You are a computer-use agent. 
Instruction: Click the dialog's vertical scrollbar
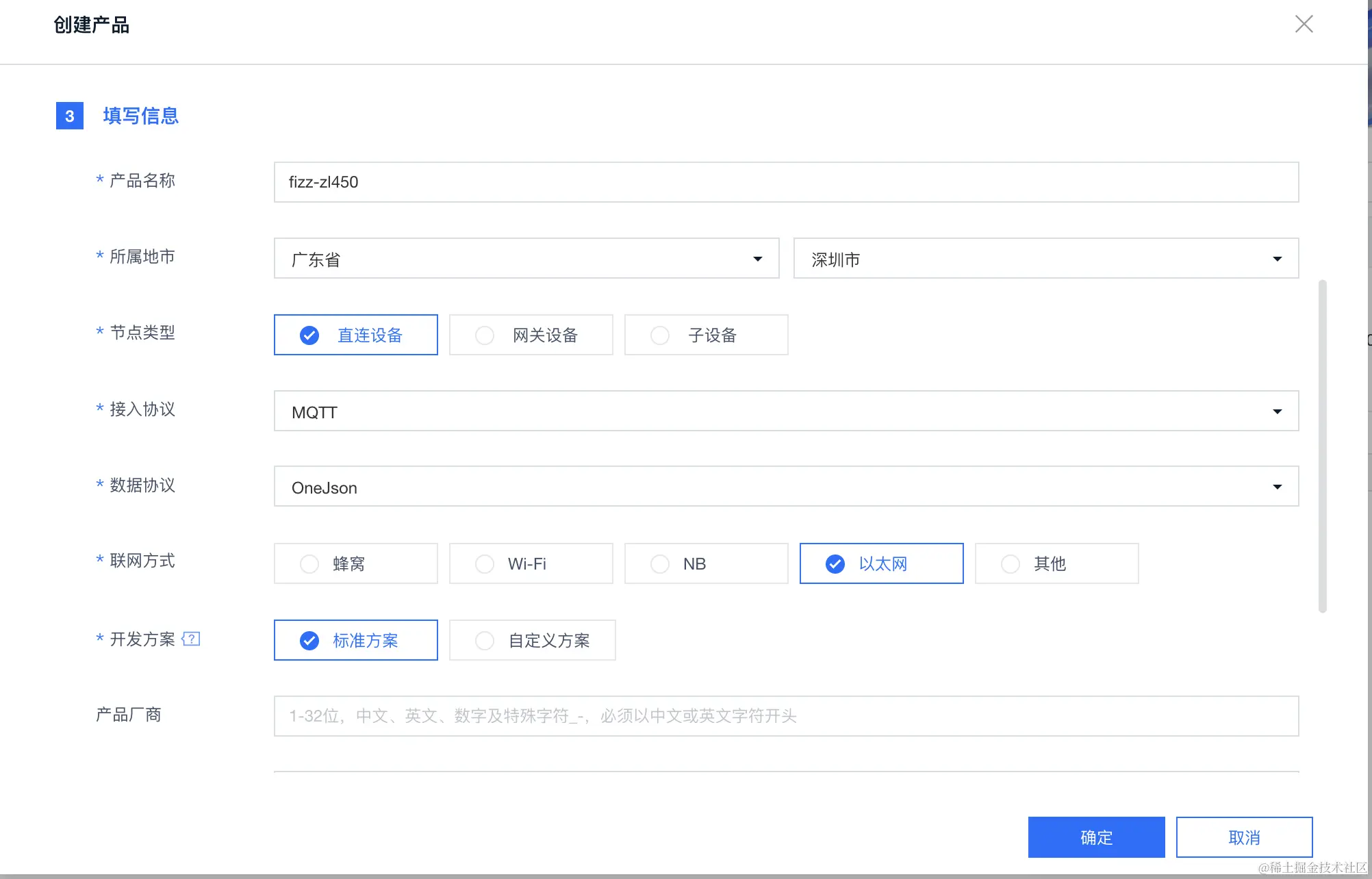(1323, 446)
